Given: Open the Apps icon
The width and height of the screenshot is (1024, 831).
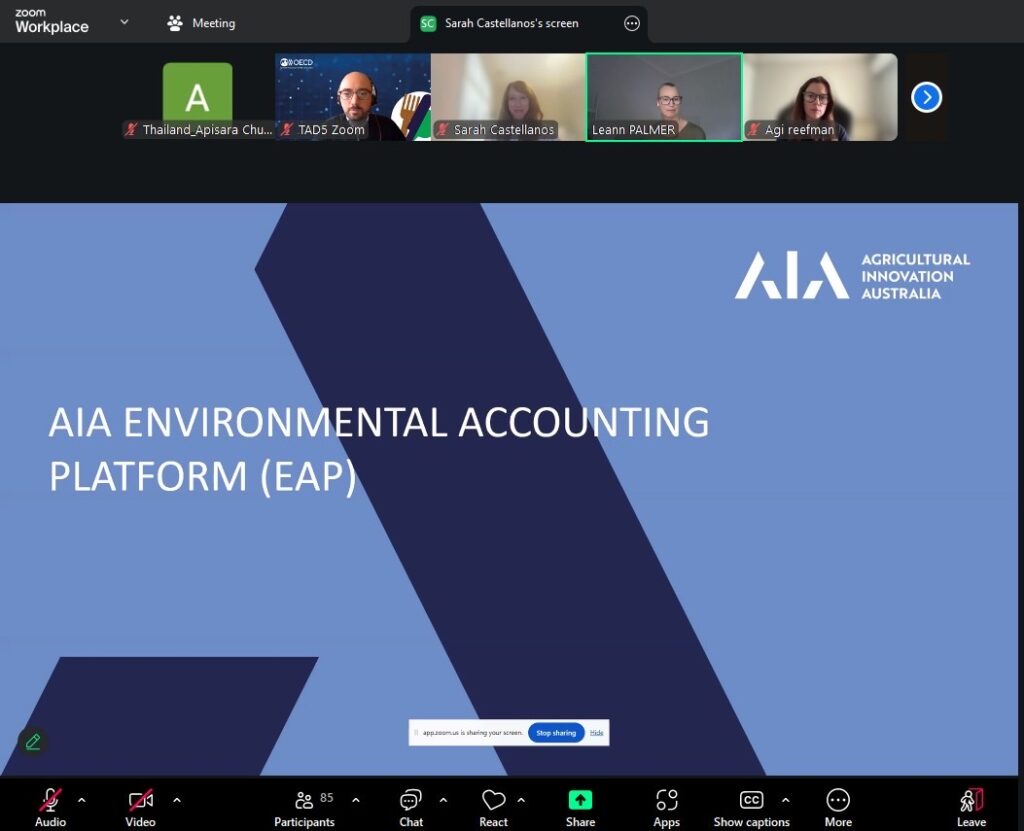Looking at the screenshot, I should pyautogui.click(x=666, y=801).
